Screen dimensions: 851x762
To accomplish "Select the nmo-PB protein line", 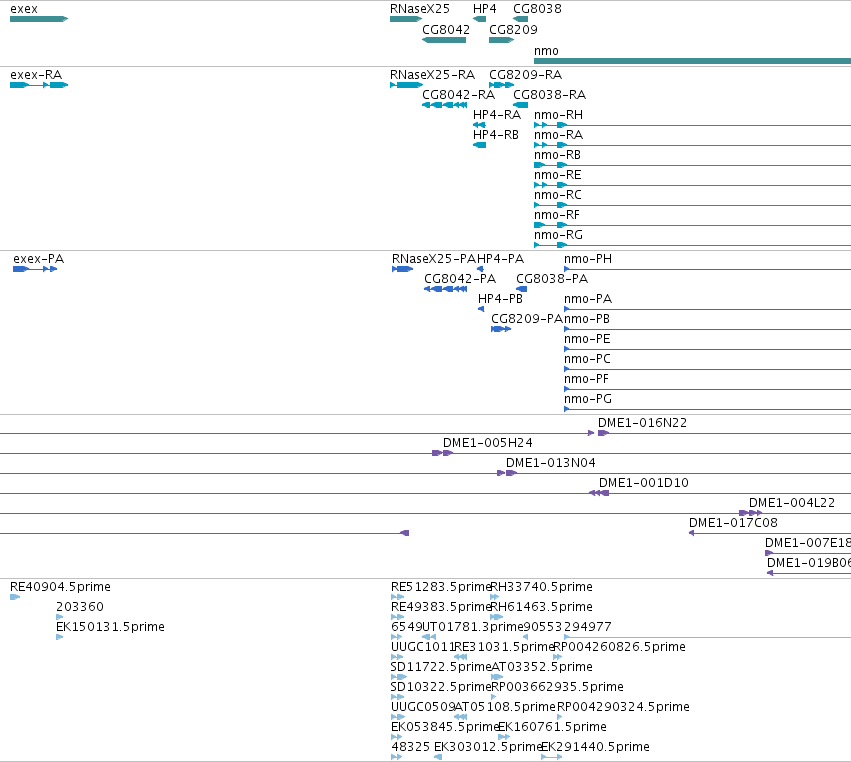I will coord(707,329).
